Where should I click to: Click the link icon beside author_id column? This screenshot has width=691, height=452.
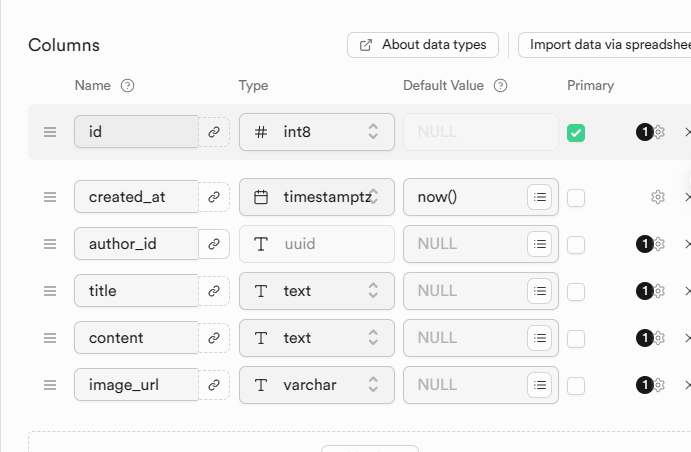click(213, 244)
